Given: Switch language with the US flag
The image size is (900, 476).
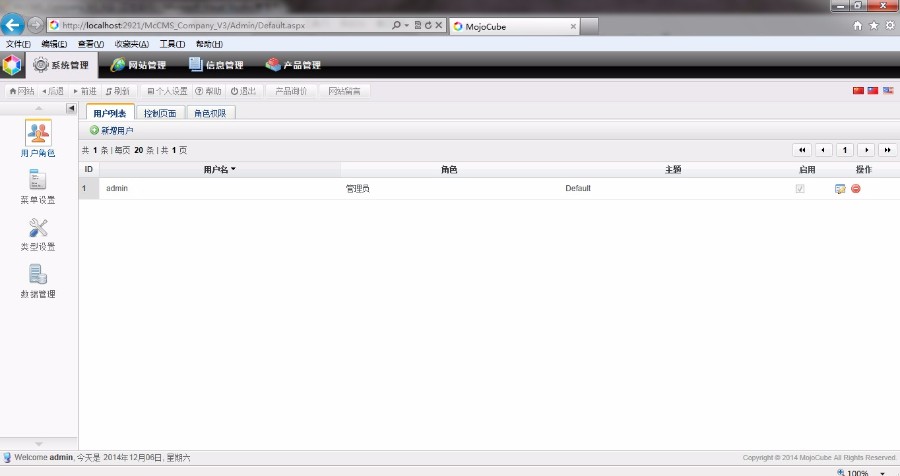Looking at the screenshot, I should tap(888, 91).
